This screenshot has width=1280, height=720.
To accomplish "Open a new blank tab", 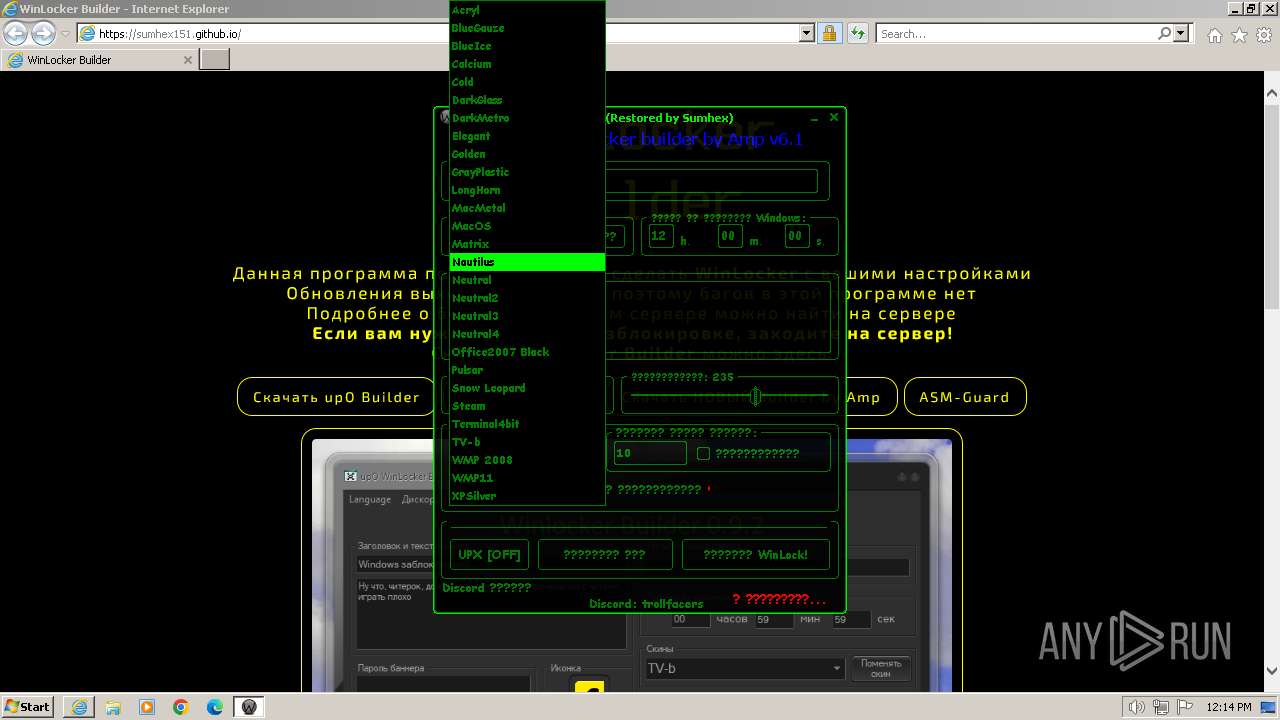I will pos(215,60).
